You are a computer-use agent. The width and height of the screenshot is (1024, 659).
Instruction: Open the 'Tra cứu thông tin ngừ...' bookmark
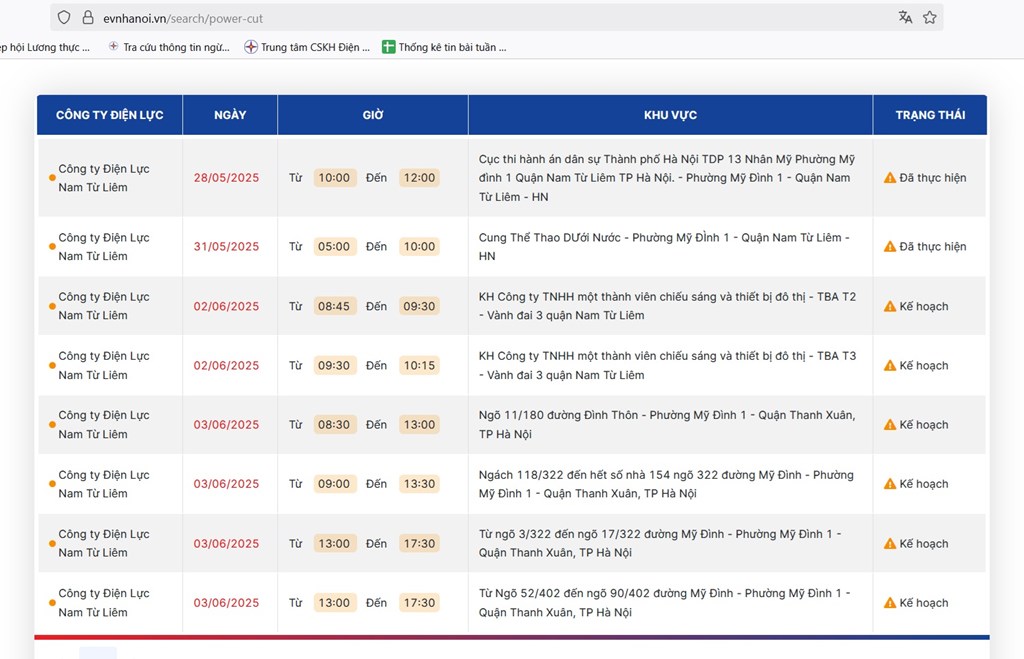click(169, 47)
